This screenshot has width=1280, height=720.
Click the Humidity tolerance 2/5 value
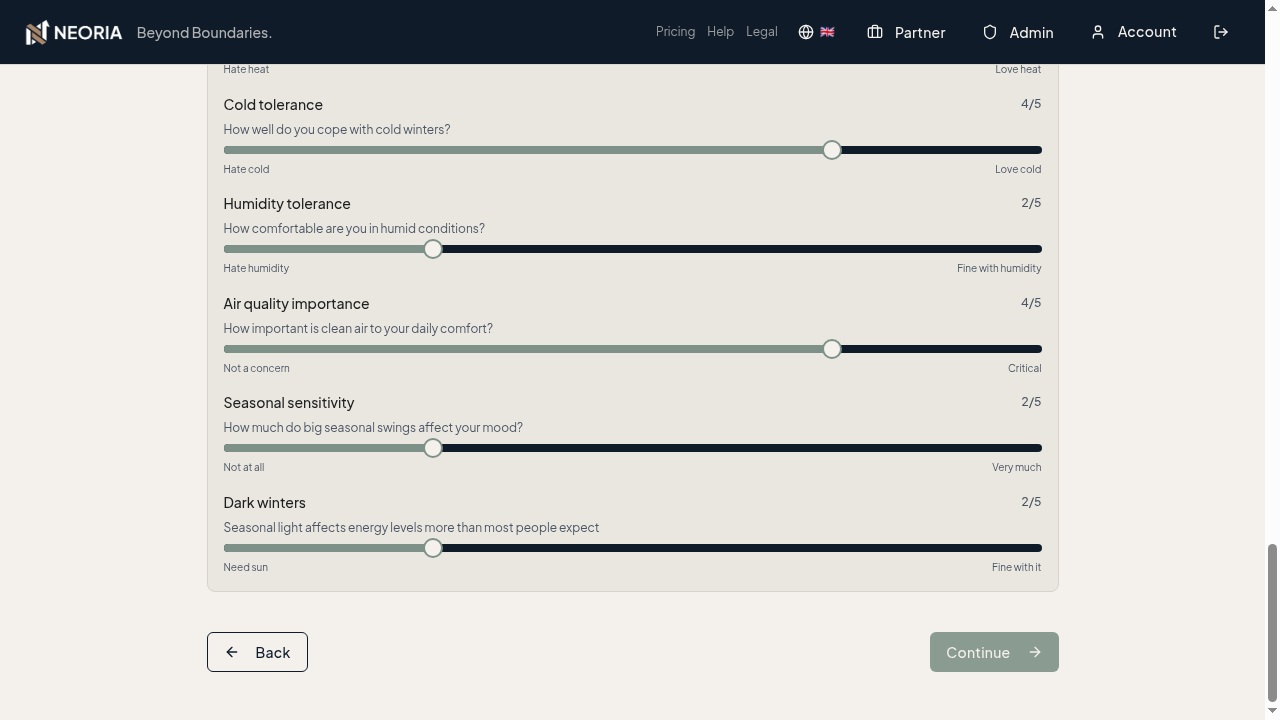pos(1031,203)
